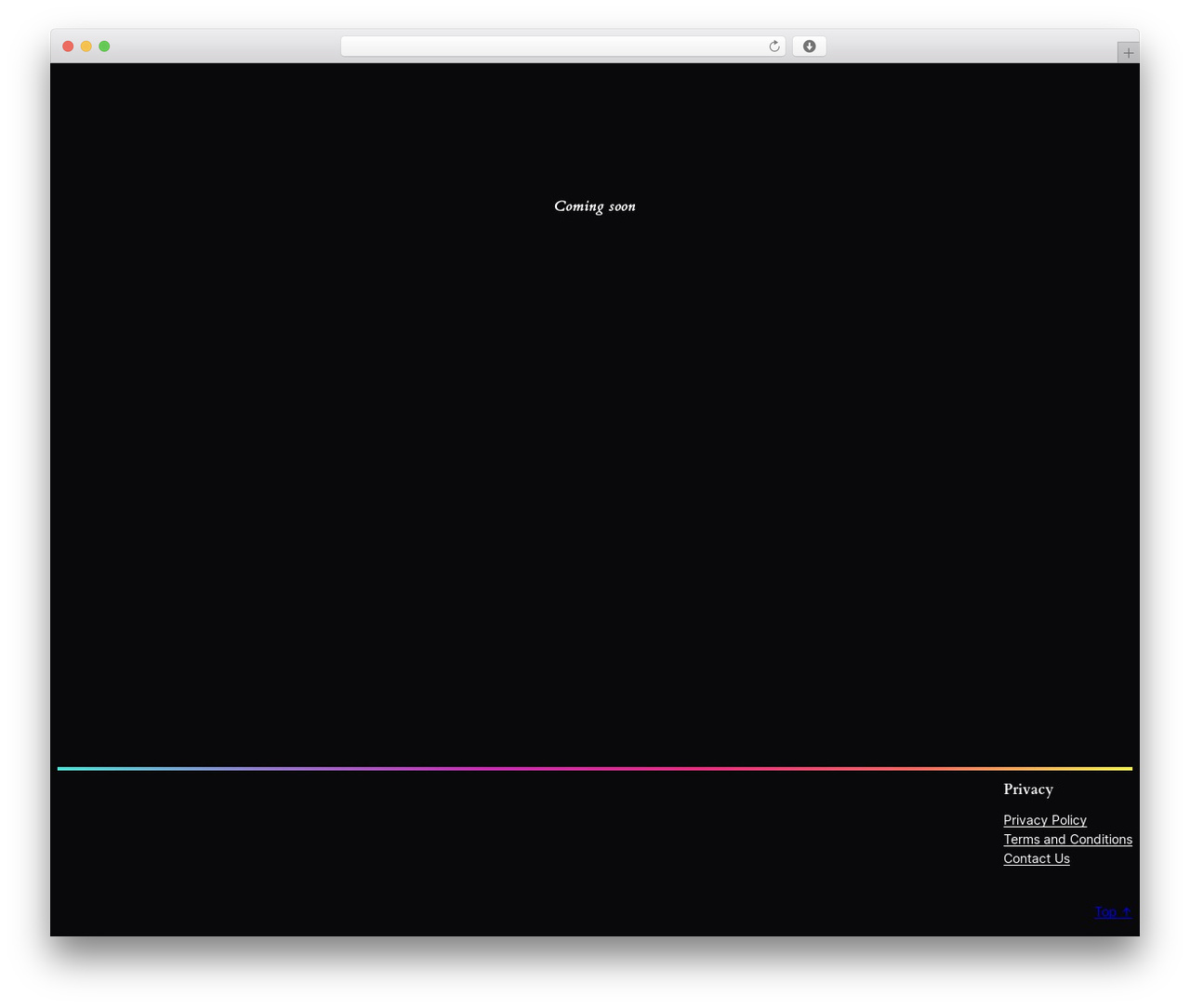
Task: Open the Privacy Policy link
Action: click(x=1045, y=820)
